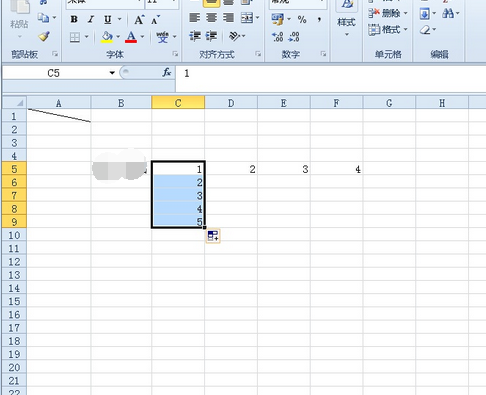Toggle Bold formatting button
Screen dimensions: 486x395
tap(74, 20)
